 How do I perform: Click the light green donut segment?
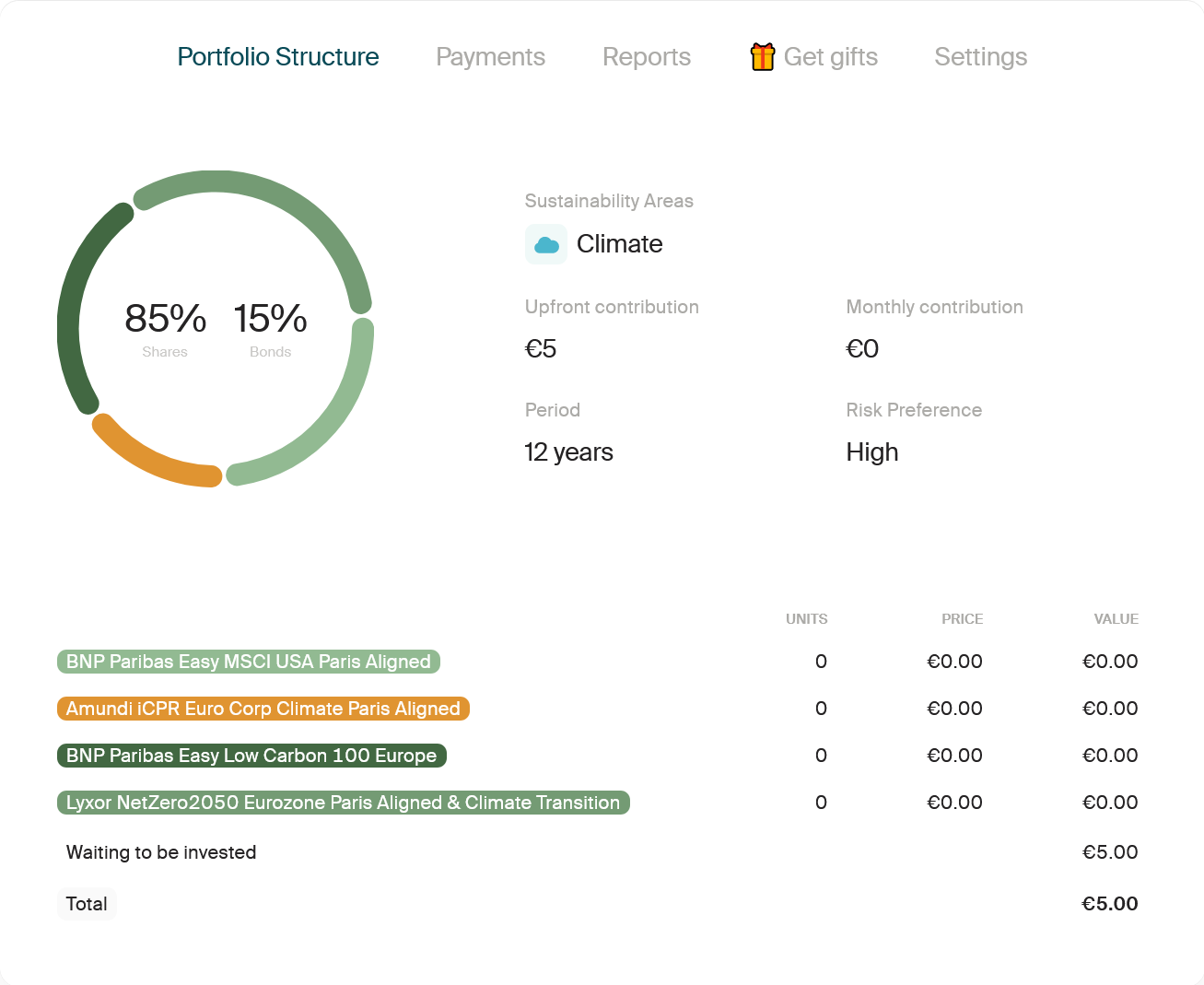point(327,426)
